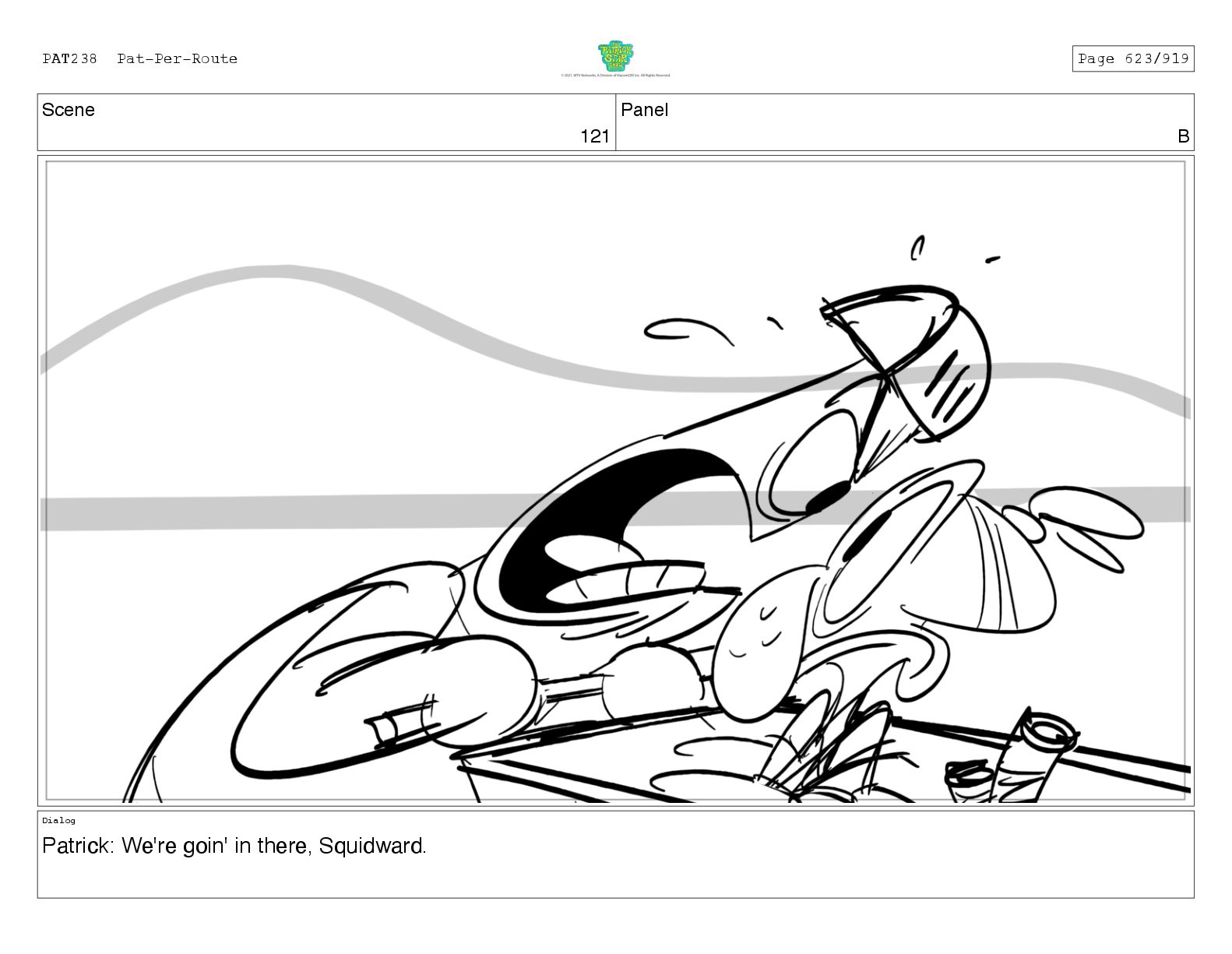The height and width of the screenshot is (954, 1232).
Task: Click the 'Scene' label
Action: pyautogui.click(x=69, y=110)
